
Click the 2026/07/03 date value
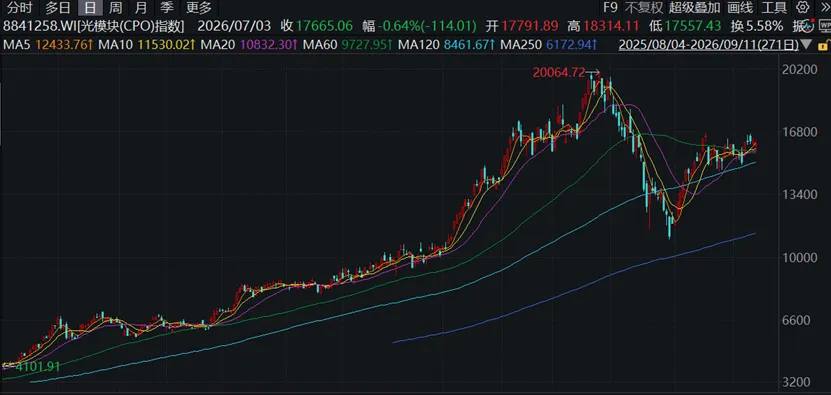point(234,26)
